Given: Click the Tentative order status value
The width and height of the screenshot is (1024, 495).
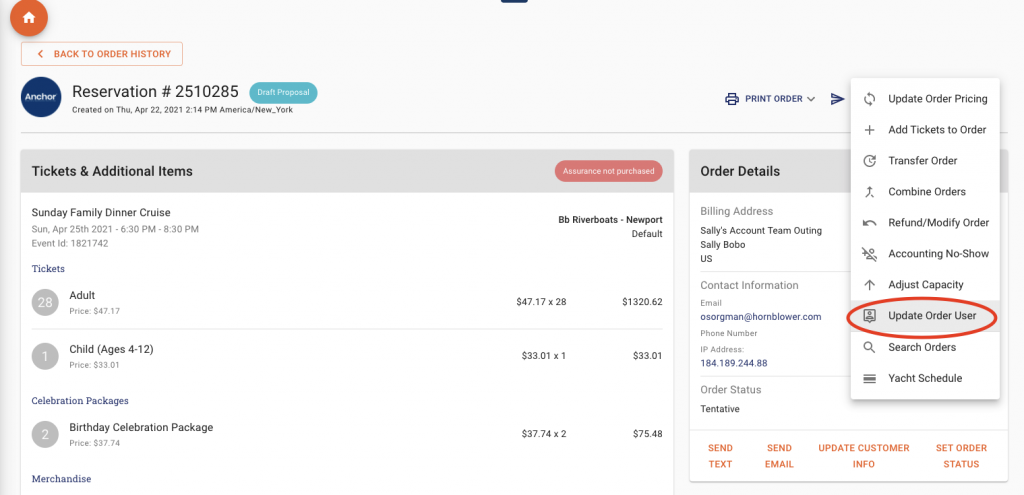Looking at the screenshot, I should click(720, 409).
